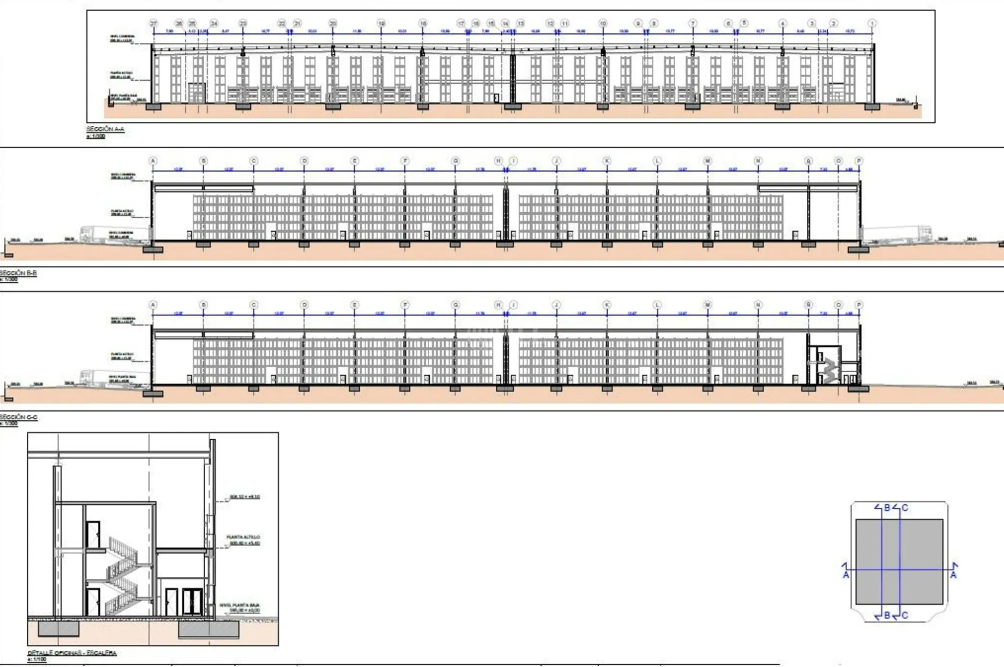
Task: Click section marker A on key plan
Action: pos(846,574)
